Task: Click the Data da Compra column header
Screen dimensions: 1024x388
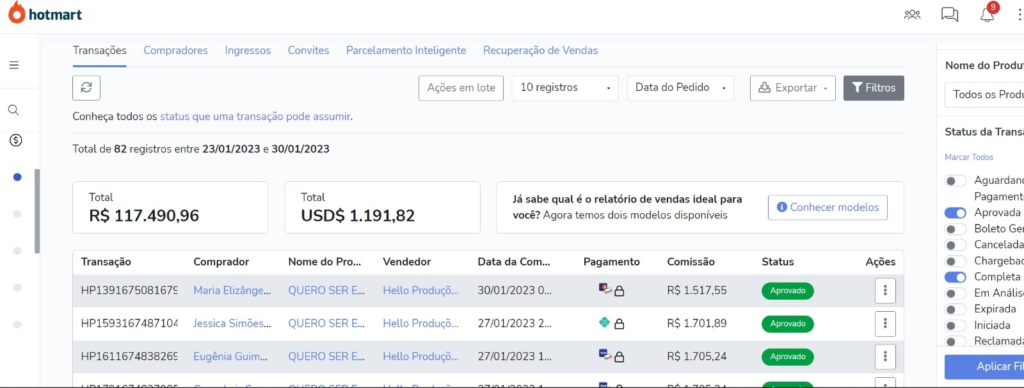Action: 514,262
